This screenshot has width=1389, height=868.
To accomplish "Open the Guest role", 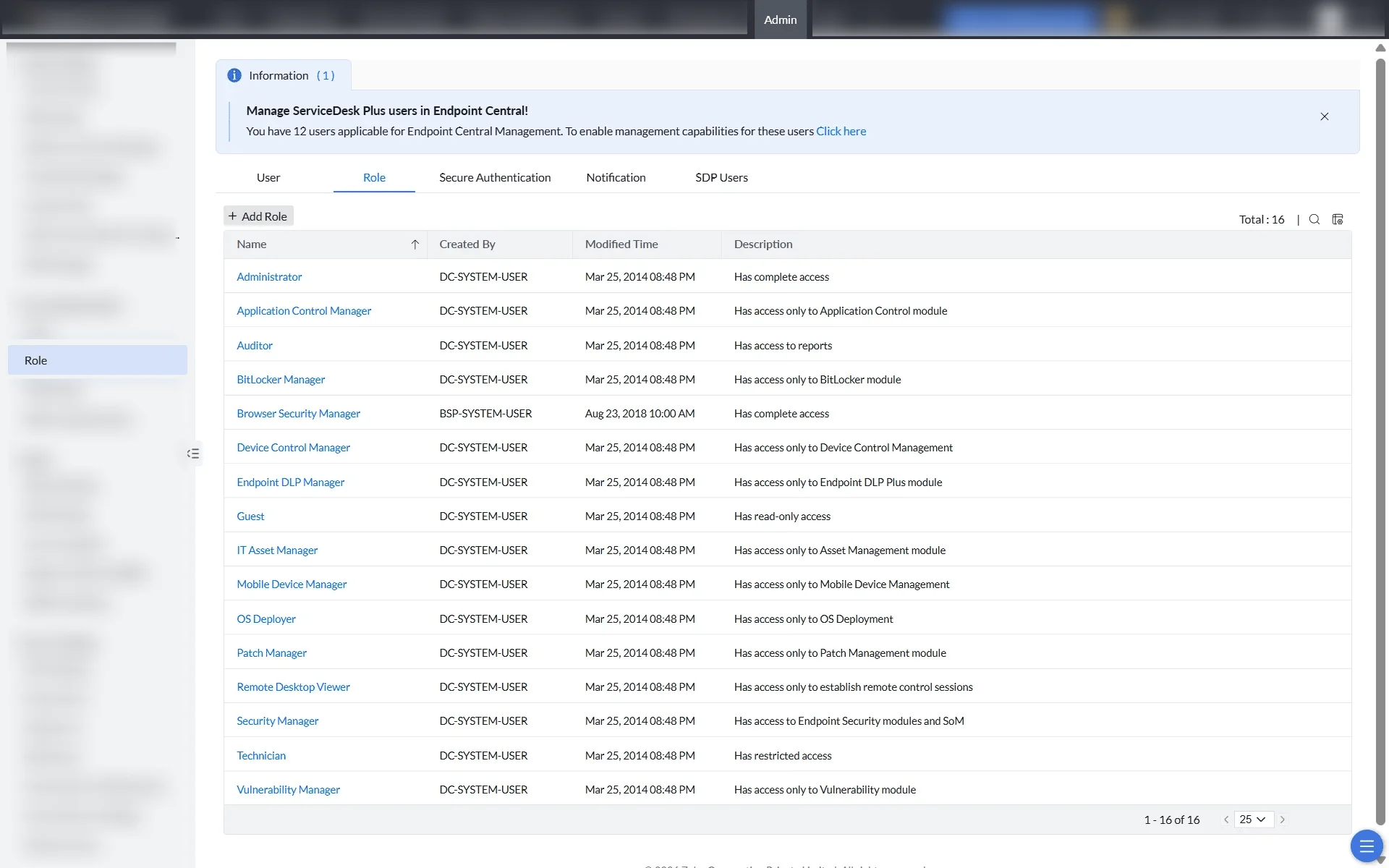I will click(x=250, y=516).
